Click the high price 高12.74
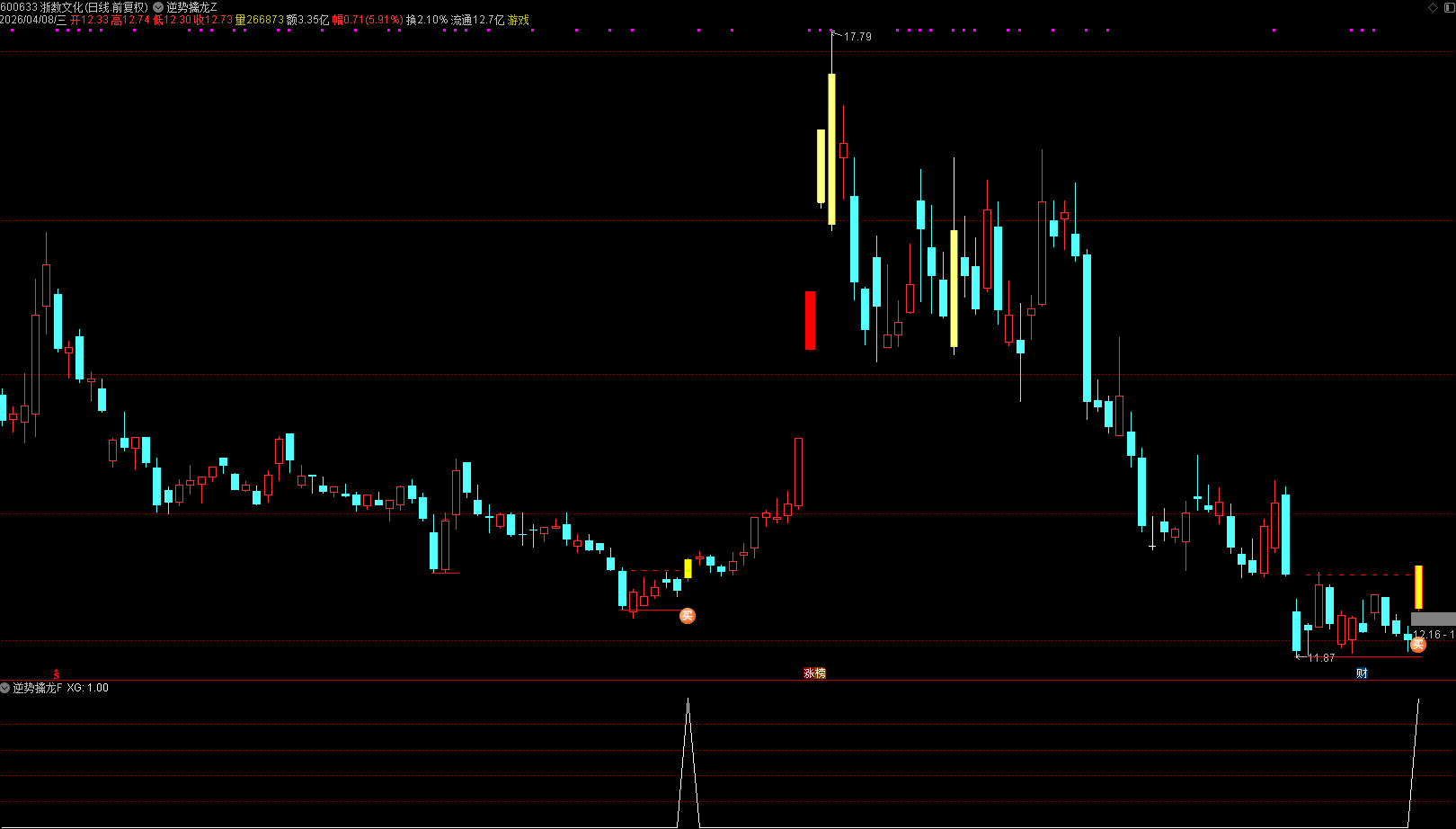This screenshot has width=1456, height=829. point(130,20)
